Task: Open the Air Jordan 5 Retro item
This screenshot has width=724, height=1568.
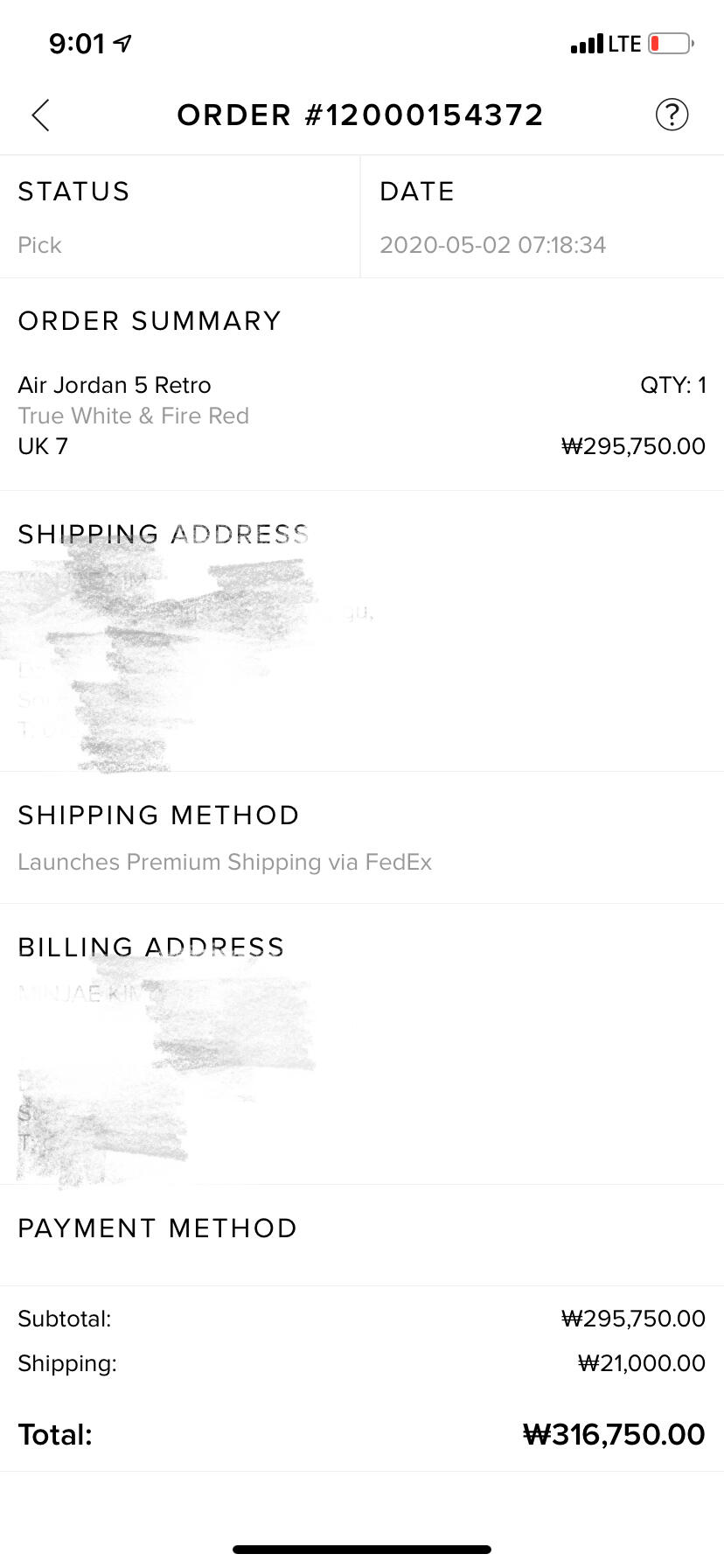Action: coord(115,385)
